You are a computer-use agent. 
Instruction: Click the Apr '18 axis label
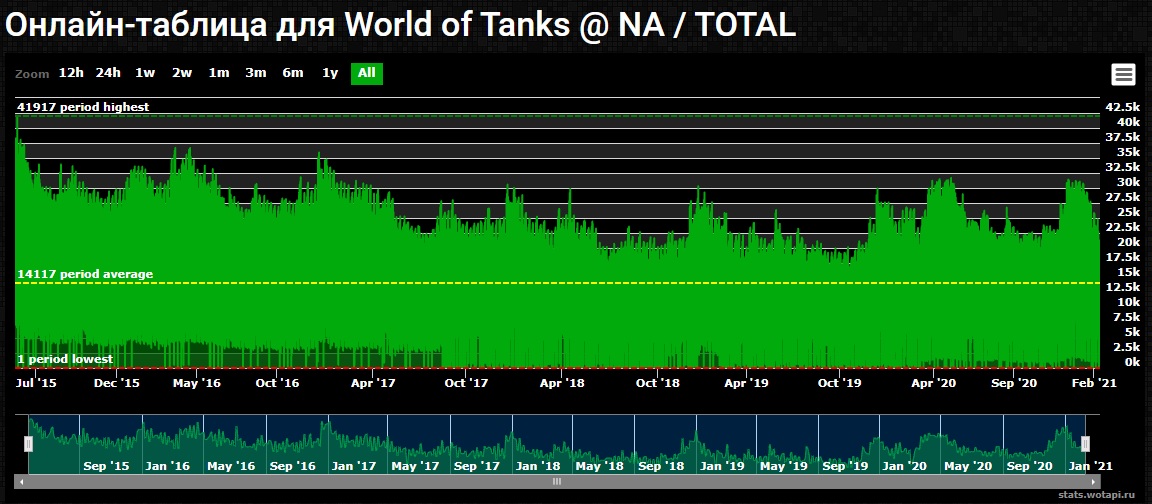(x=561, y=384)
